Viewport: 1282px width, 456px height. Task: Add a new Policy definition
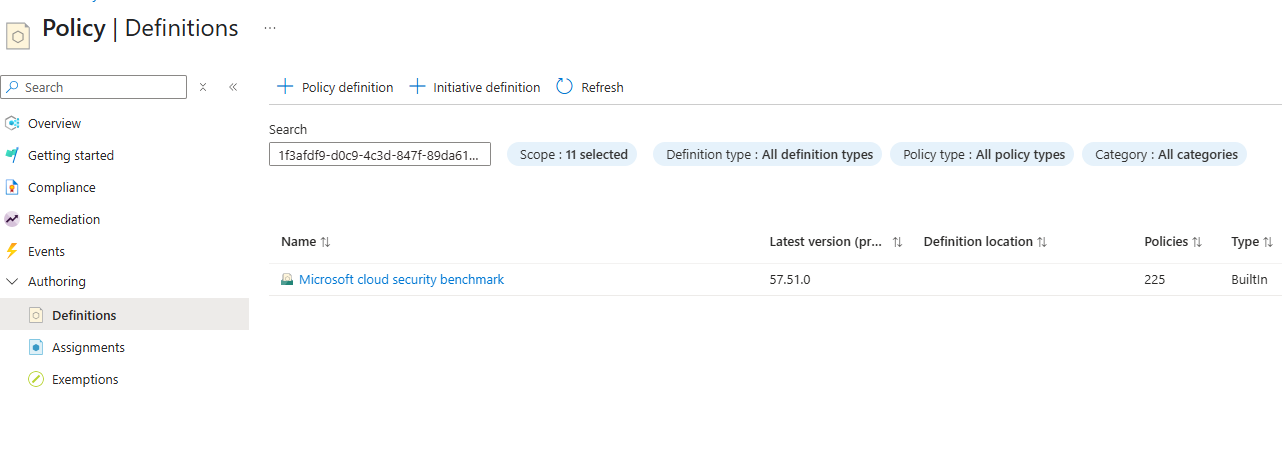click(x=335, y=87)
